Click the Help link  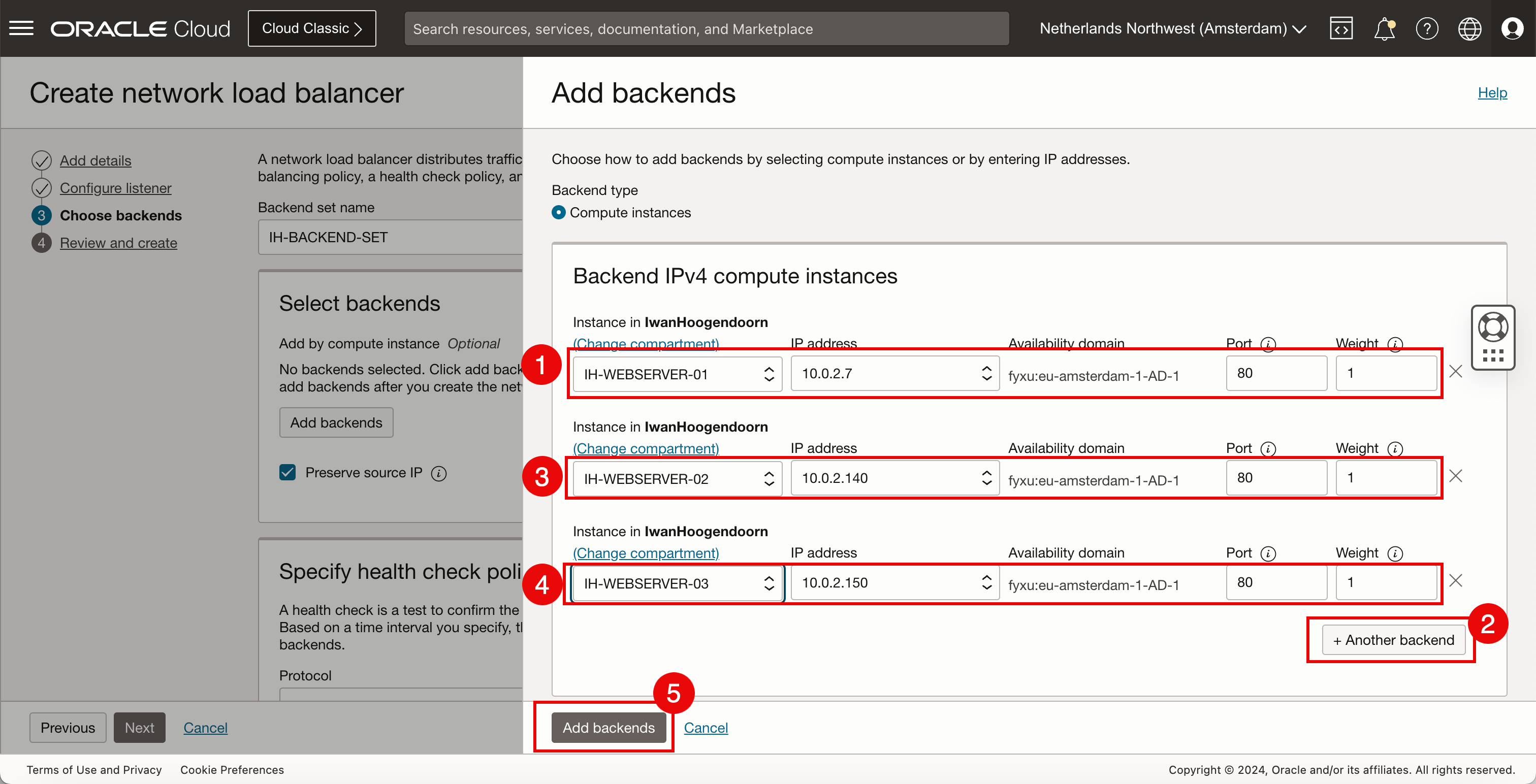tap(1492, 93)
